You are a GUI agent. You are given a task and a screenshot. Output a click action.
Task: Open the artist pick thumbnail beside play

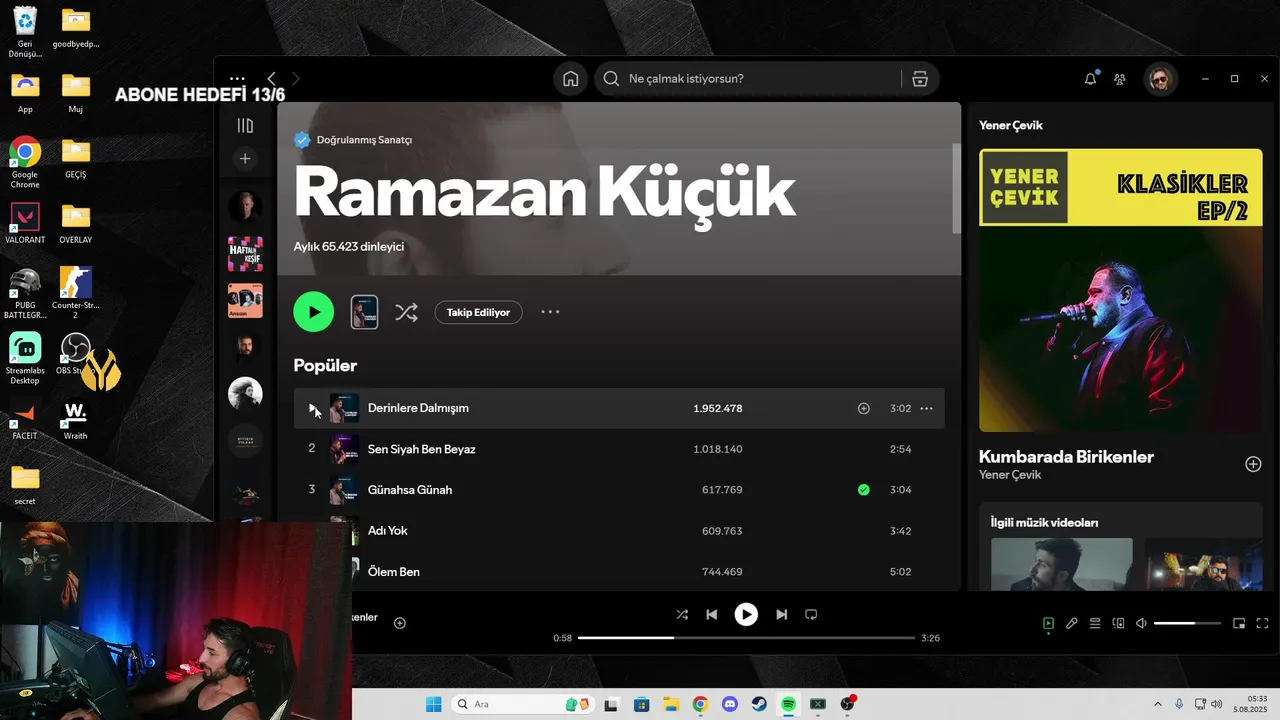coord(364,312)
